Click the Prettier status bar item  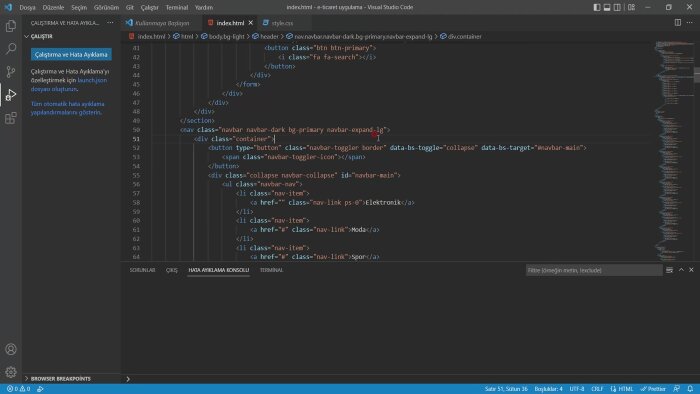pyautogui.click(x=653, y=389)
